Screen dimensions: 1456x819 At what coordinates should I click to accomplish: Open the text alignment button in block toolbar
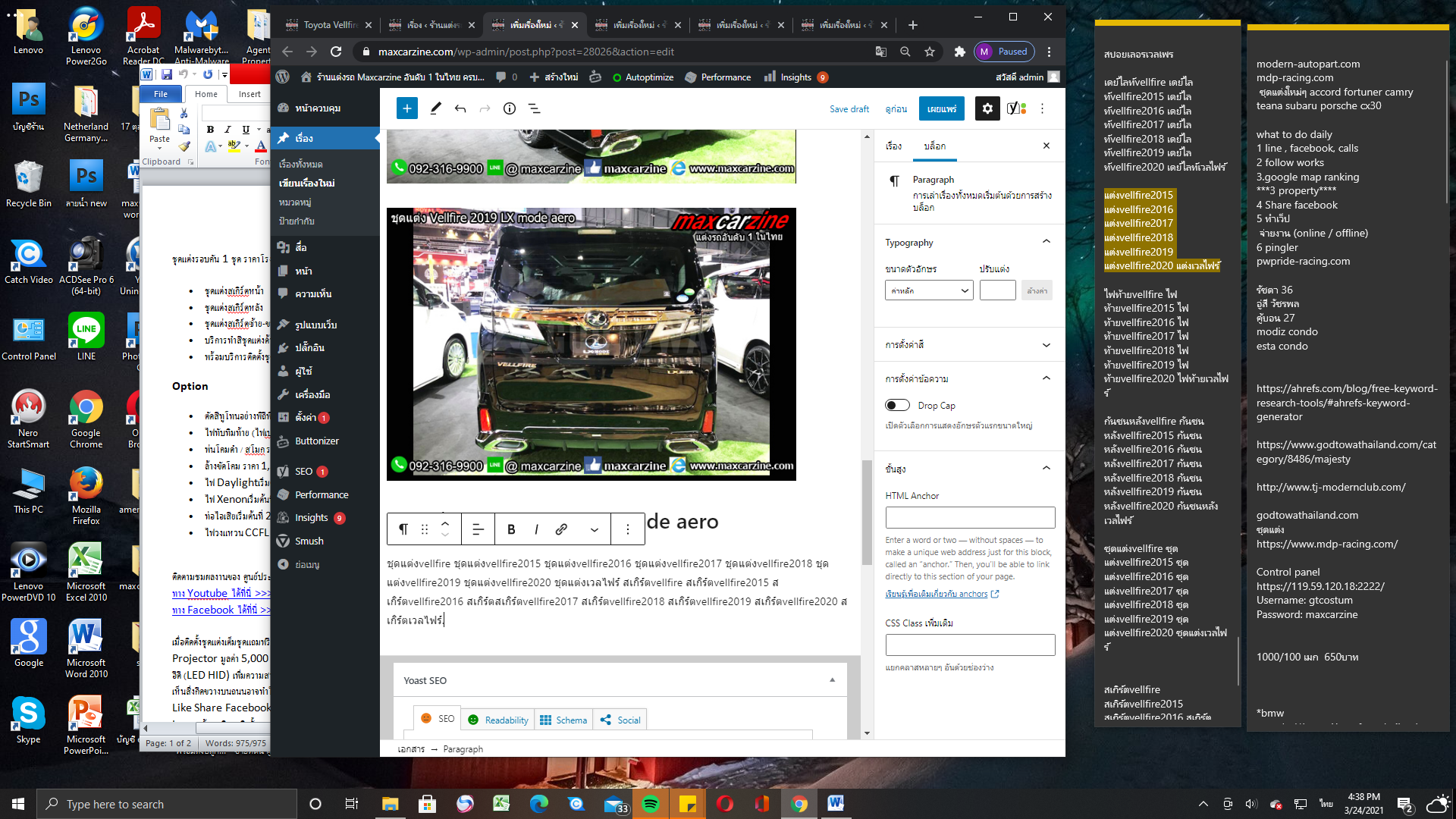click(478, 529)
